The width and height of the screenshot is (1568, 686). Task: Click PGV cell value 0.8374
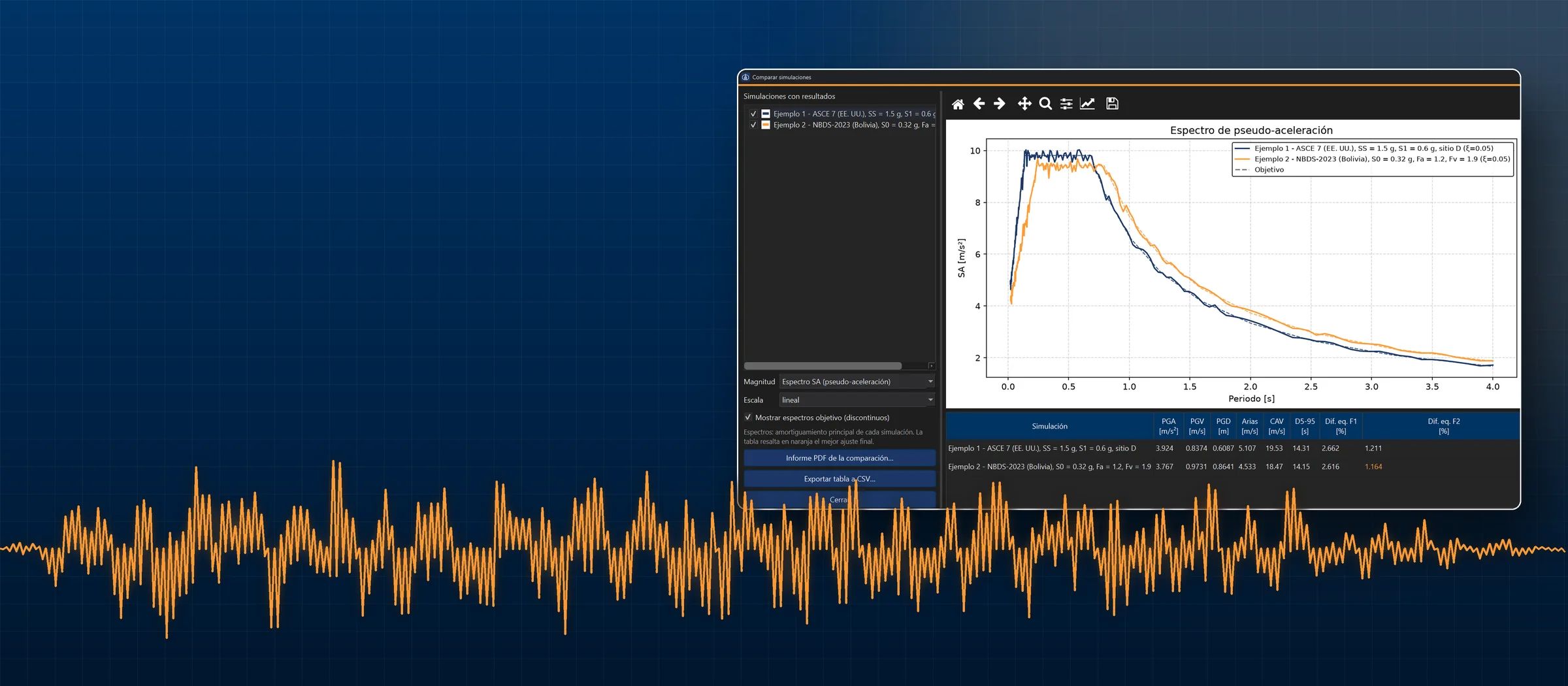[x=1196, y=448]
